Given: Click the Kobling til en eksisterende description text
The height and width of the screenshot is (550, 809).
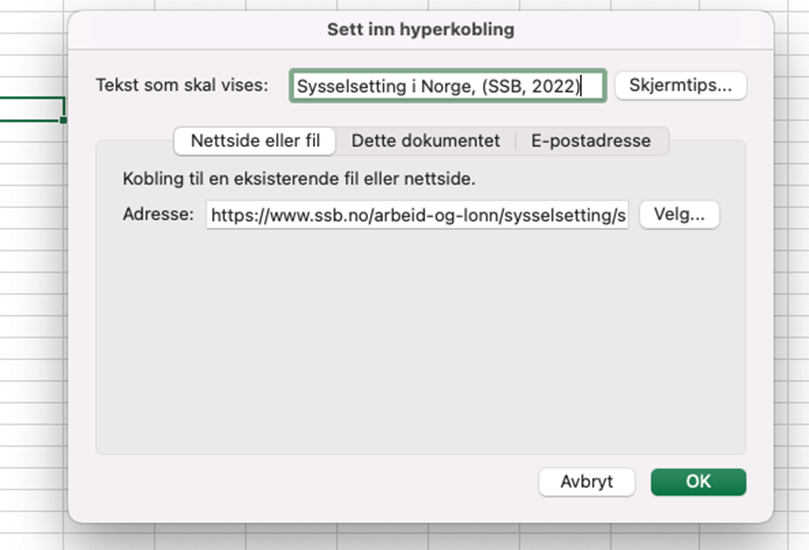Looking at the screenshot, I should [298, 180].
